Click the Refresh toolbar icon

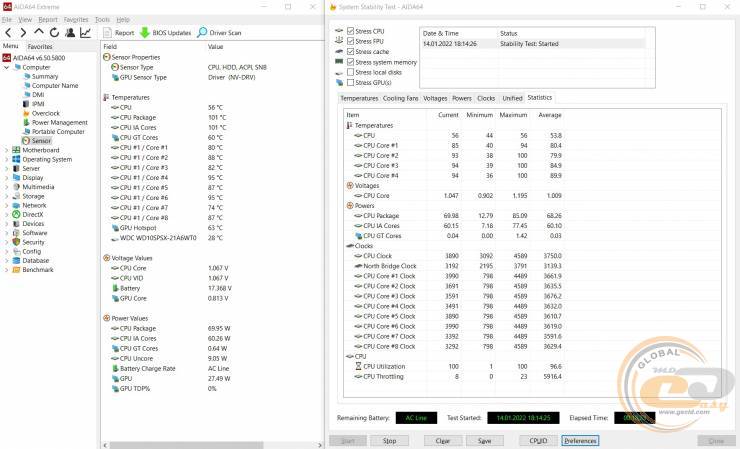[54, 33]
